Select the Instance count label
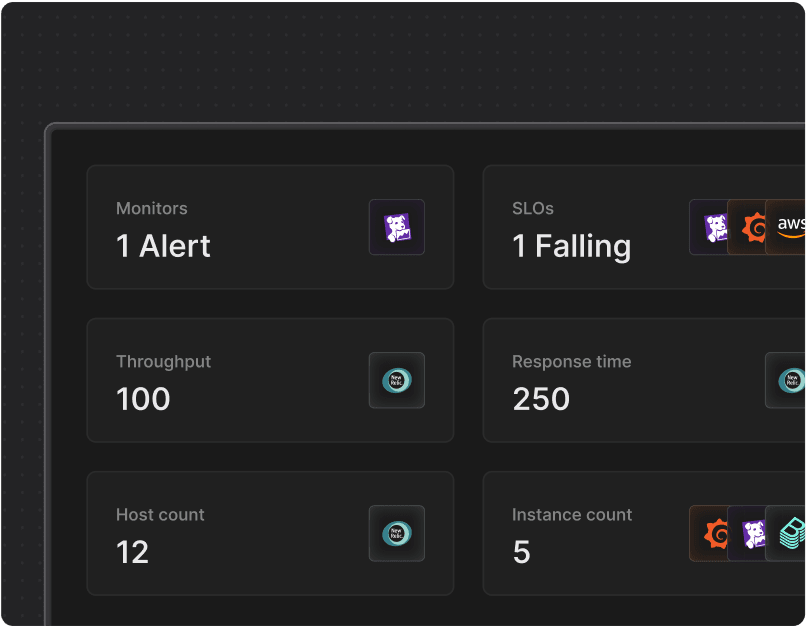This screenshot has height=626, width=806. tap(572, 514)
